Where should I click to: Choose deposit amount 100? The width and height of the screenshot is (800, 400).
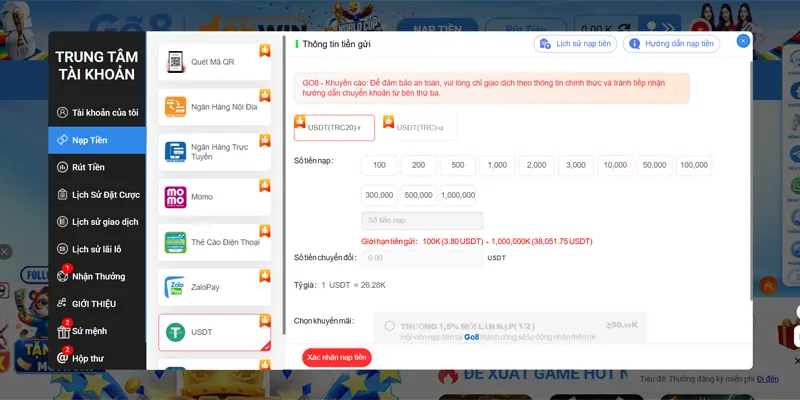click(x=379, y=165)
